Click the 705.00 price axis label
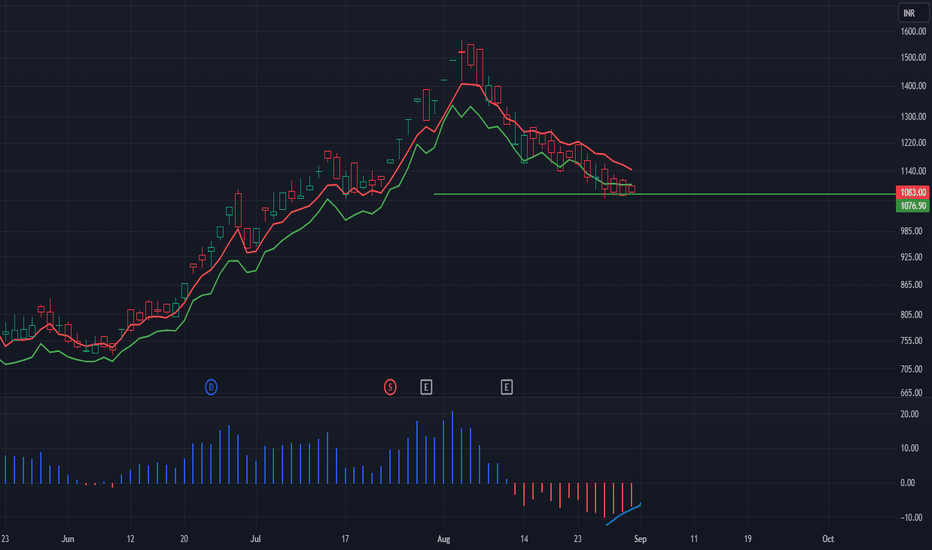 [911, 369]
